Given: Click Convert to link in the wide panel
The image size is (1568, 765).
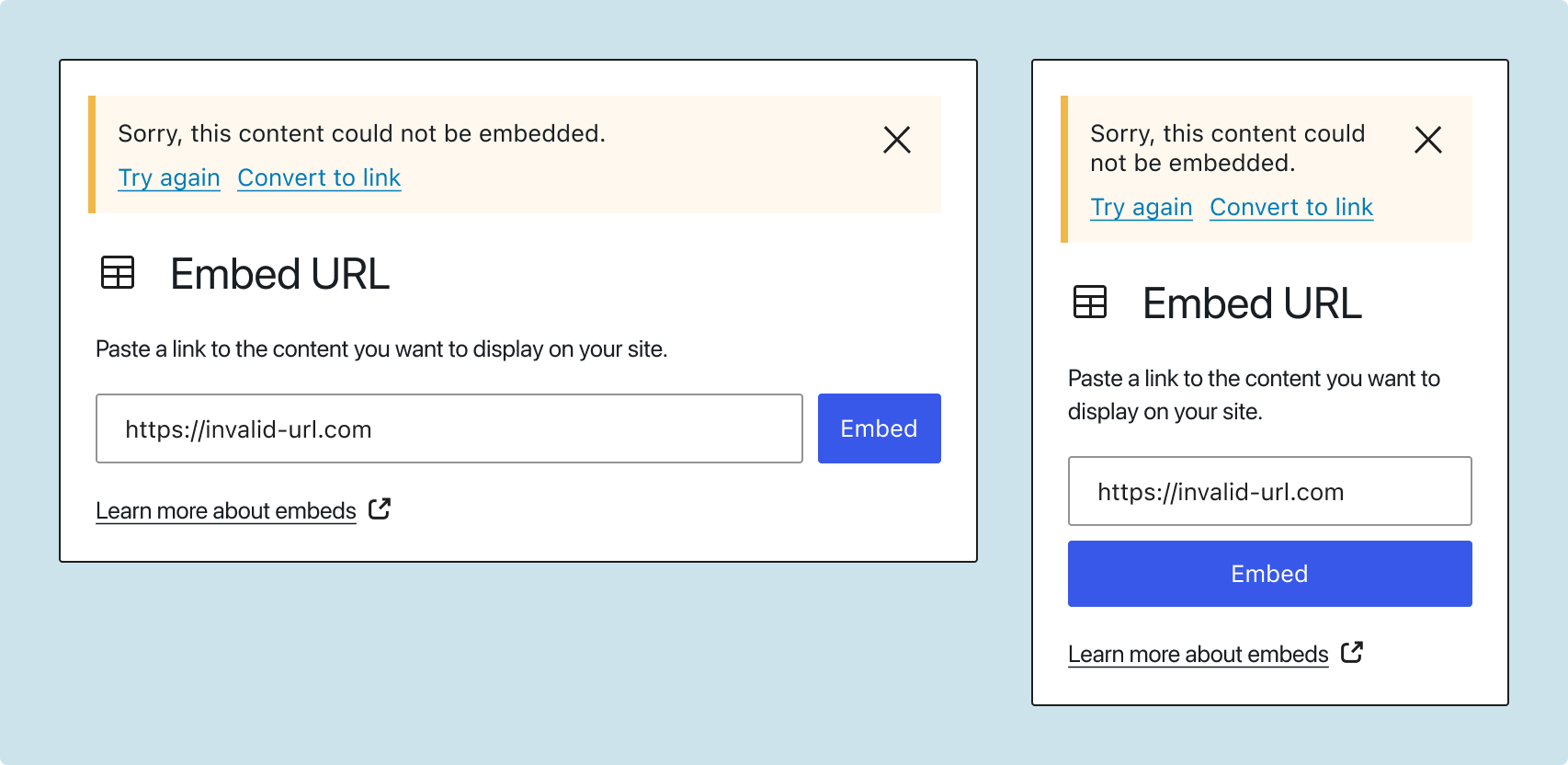Looking at the screenshot, I should [x=319, y=177].
